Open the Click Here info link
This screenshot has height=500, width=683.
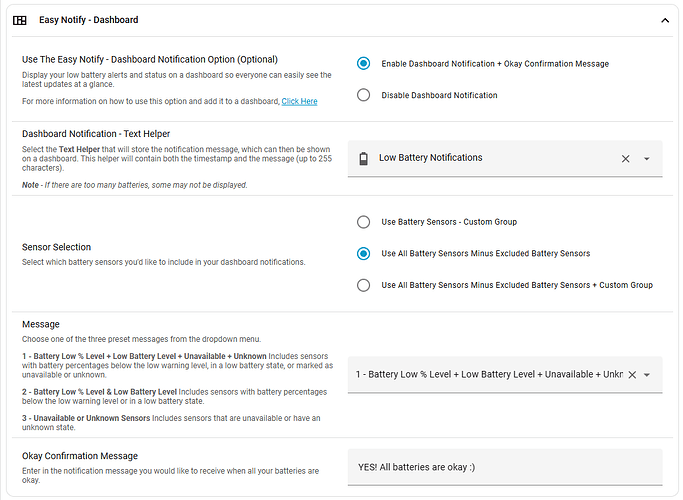point(299,101)
